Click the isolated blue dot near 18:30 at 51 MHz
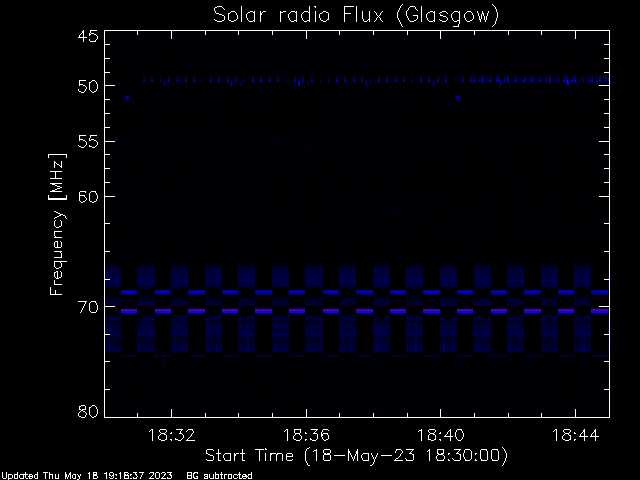Viewport: 640px width, 480px height. pyautogui.click(x=127, y=98)
